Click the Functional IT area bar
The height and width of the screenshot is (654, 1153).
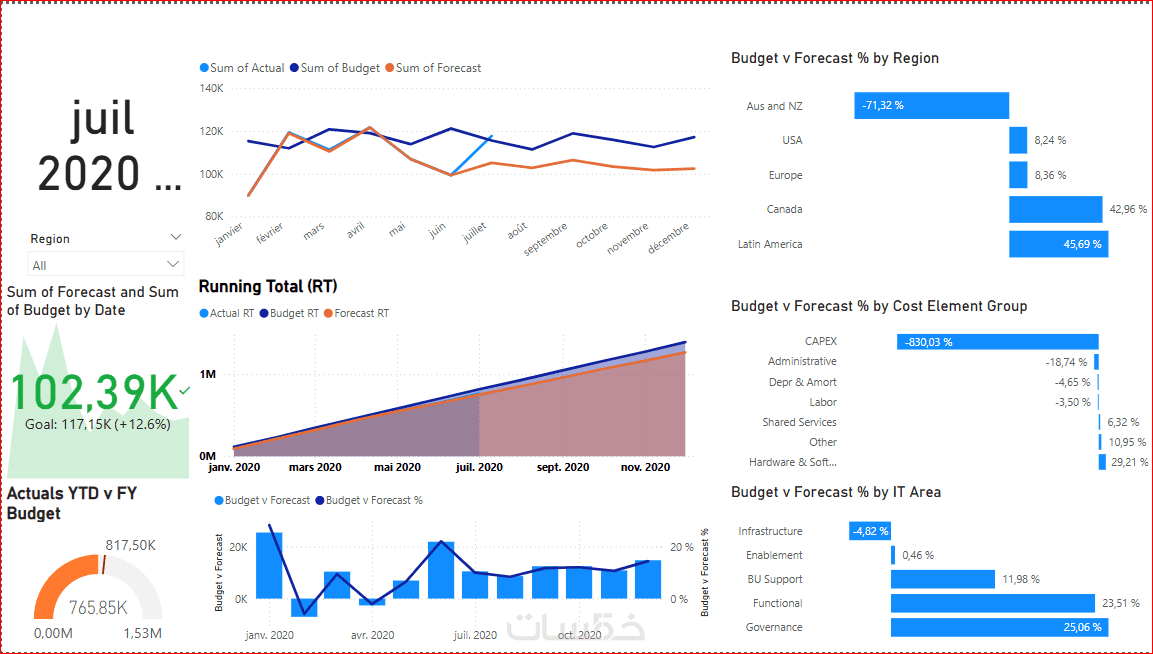coord(993,603)
